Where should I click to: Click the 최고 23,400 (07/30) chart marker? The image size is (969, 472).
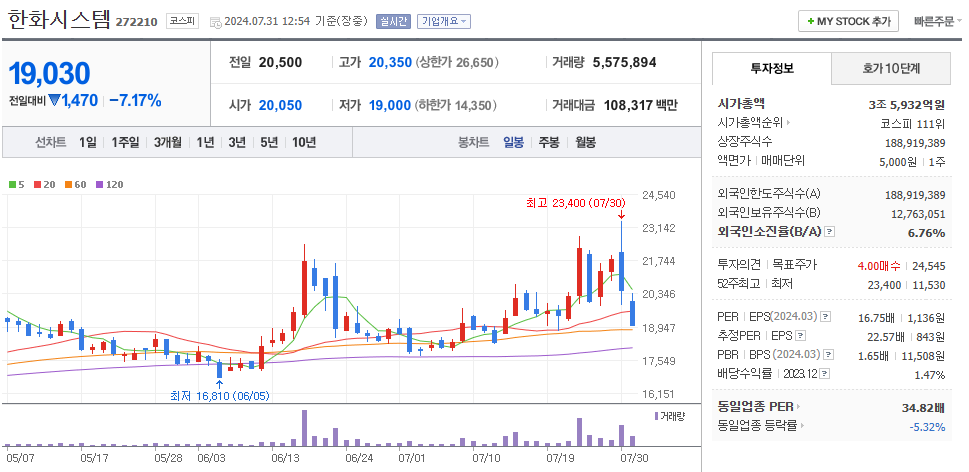pos(576,203)
